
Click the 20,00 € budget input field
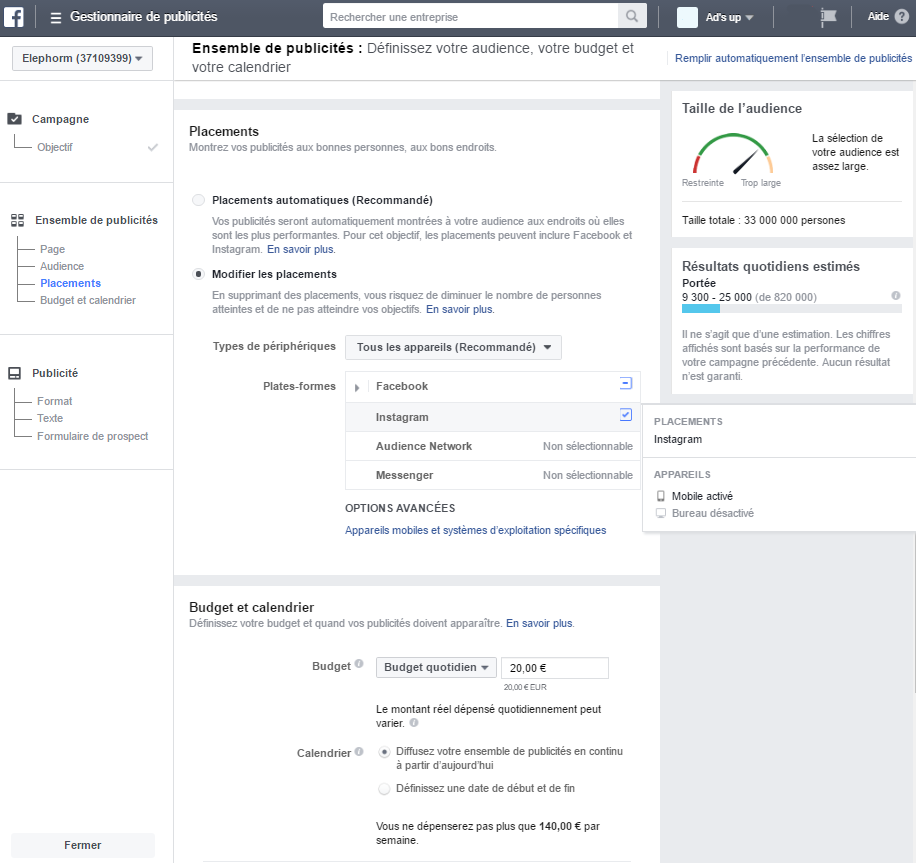(555, 668)
